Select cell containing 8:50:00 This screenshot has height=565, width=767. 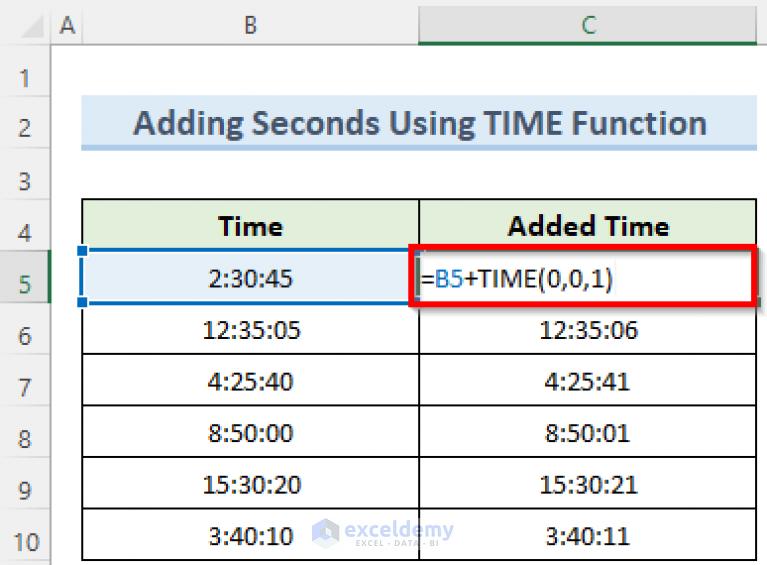[250, 433]
